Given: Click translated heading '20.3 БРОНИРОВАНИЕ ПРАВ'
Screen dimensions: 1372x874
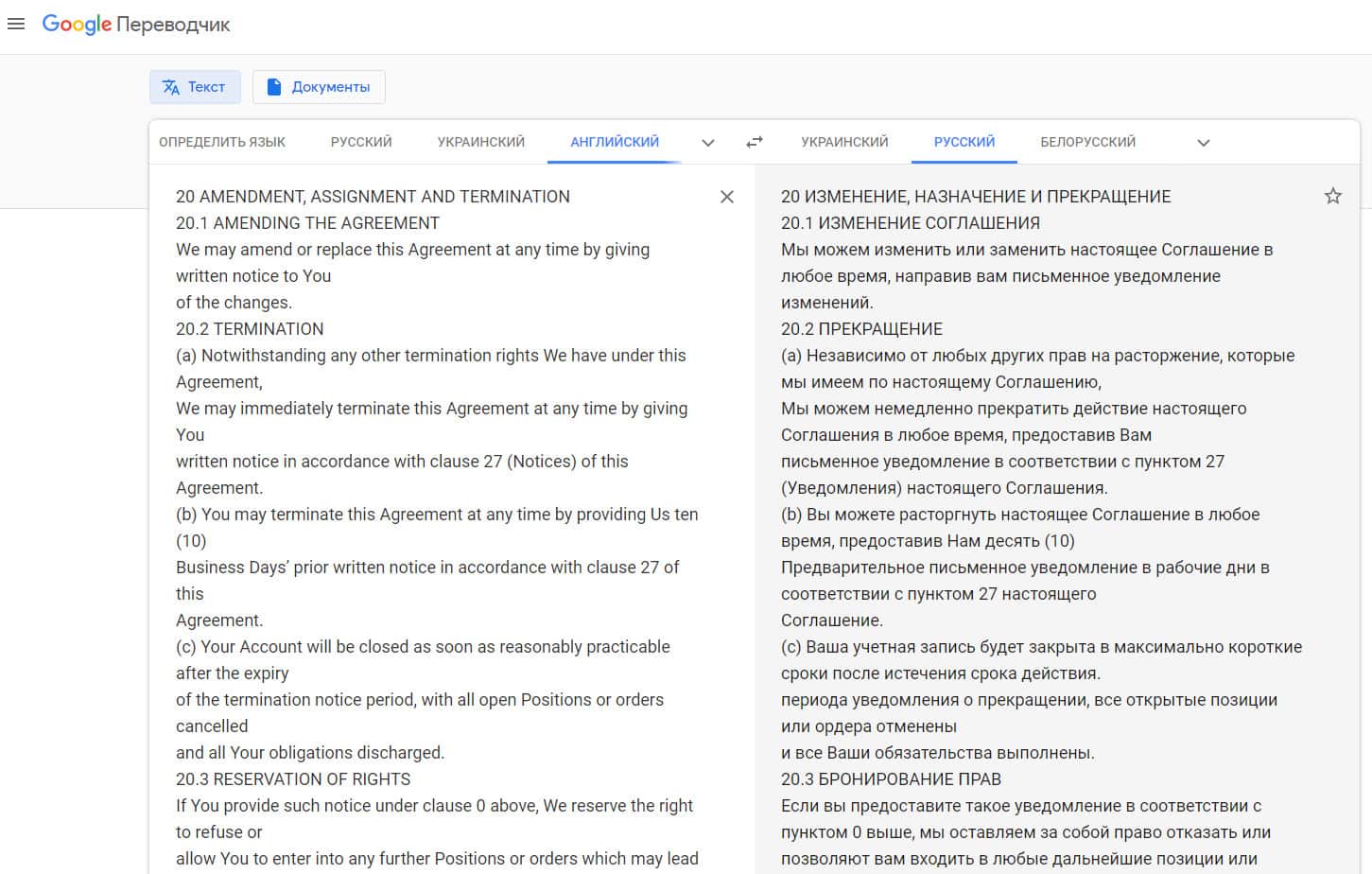Looking at the screenshot, I should [891, 779].
